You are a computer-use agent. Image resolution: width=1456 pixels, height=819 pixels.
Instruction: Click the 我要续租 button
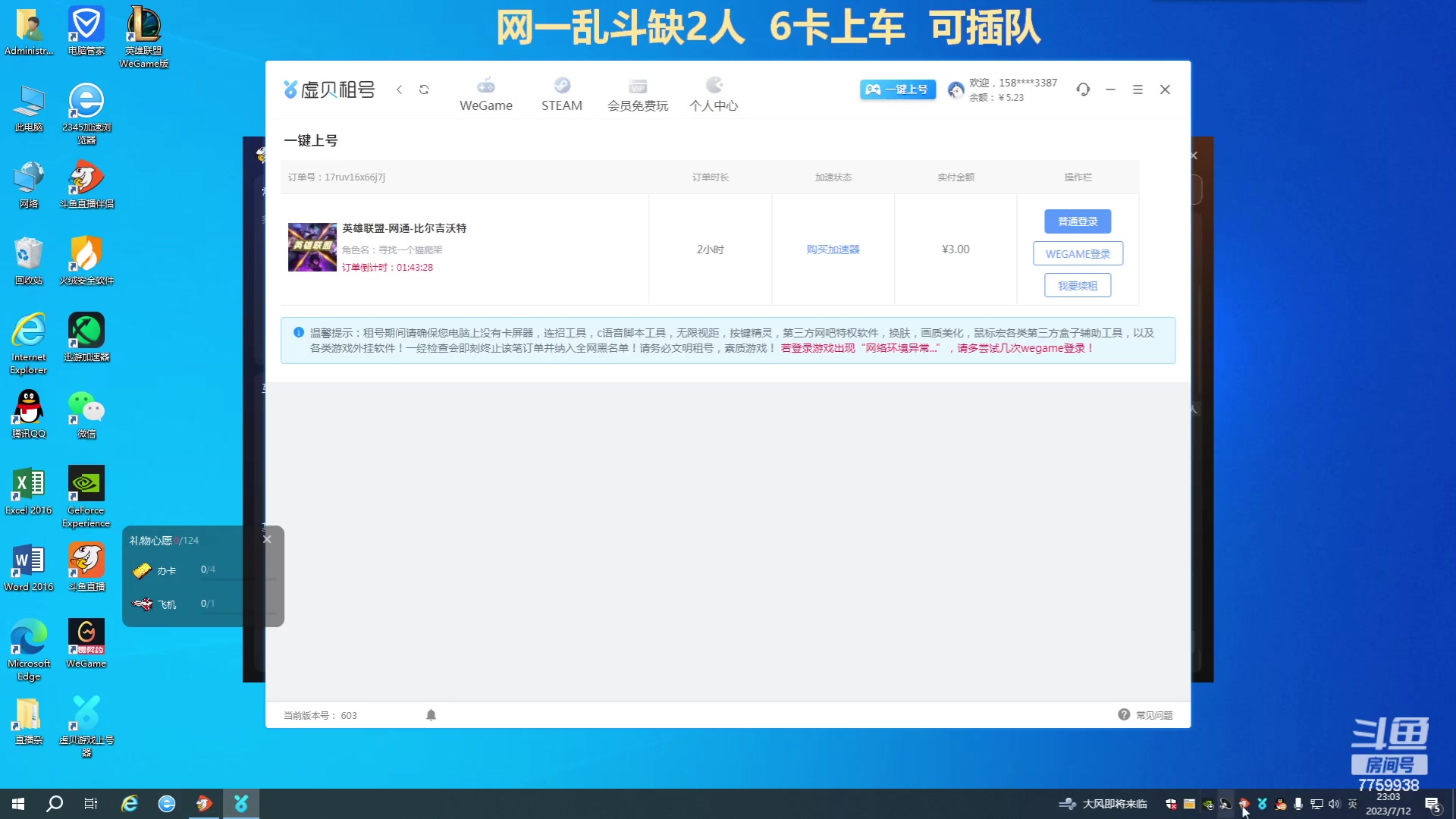(x=1078, y=285)
